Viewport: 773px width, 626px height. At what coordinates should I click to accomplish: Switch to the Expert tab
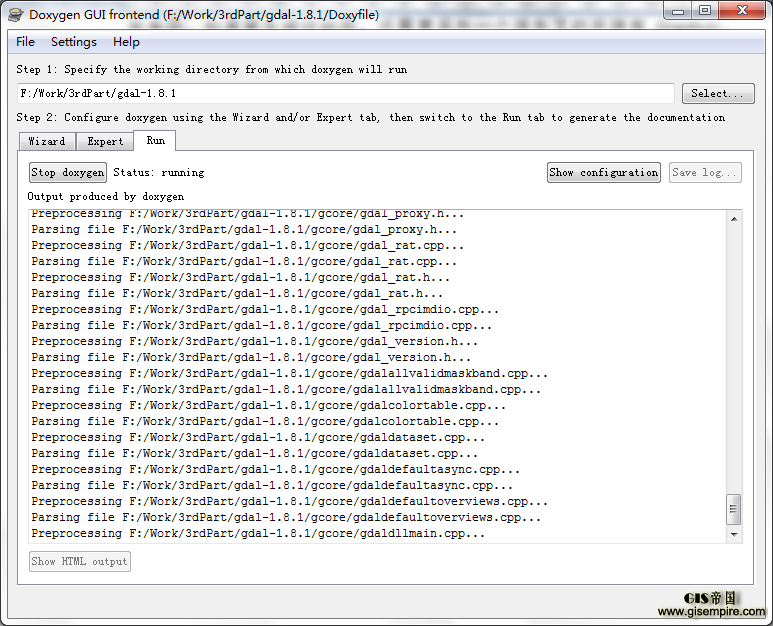click(x=105, y=141)
